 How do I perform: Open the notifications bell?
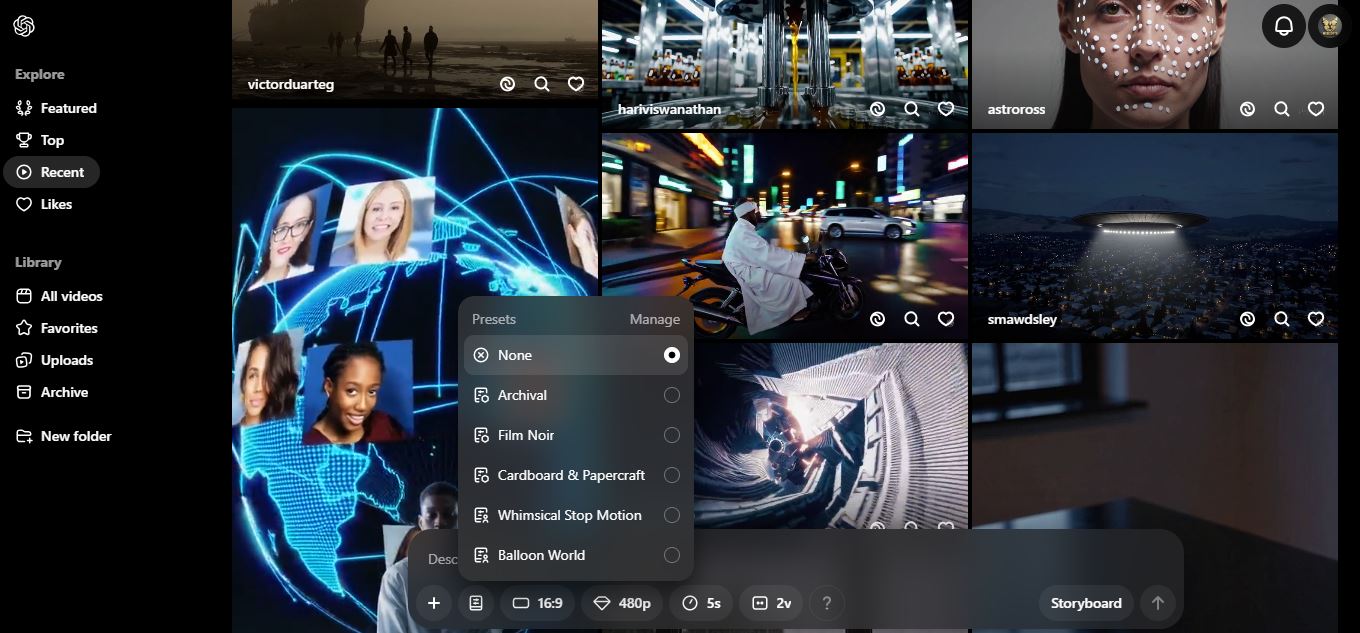pyautogui.click(x=1284, y=26)
